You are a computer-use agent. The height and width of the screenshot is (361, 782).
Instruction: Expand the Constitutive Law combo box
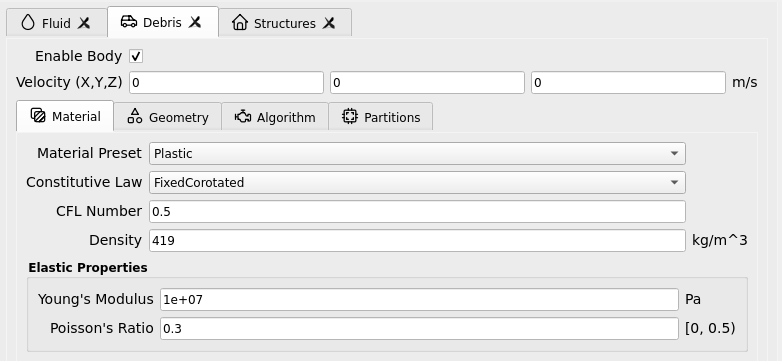[417, 182]
